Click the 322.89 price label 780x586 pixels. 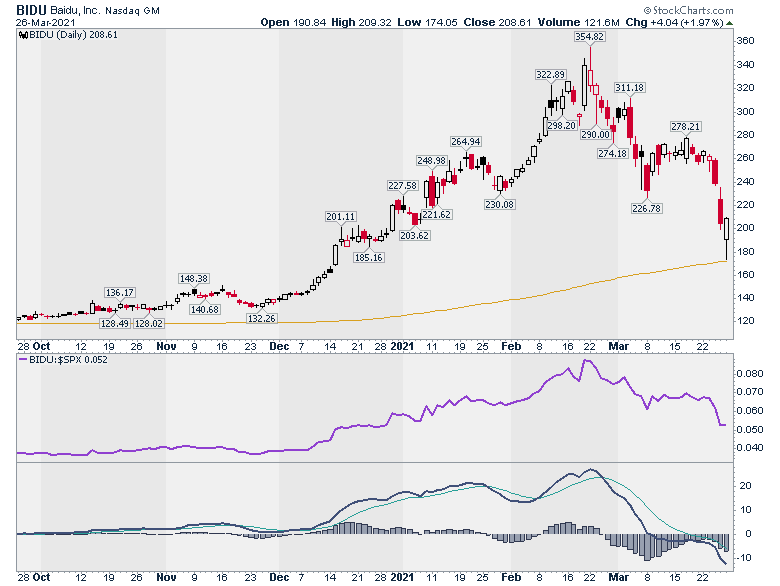[x=551, y=75]
